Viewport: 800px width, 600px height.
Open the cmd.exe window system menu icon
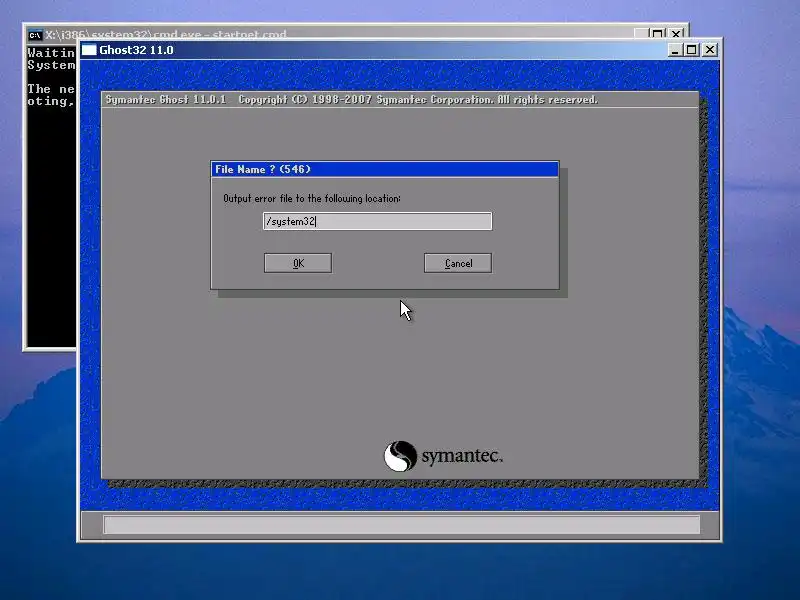tap(35, 35)
